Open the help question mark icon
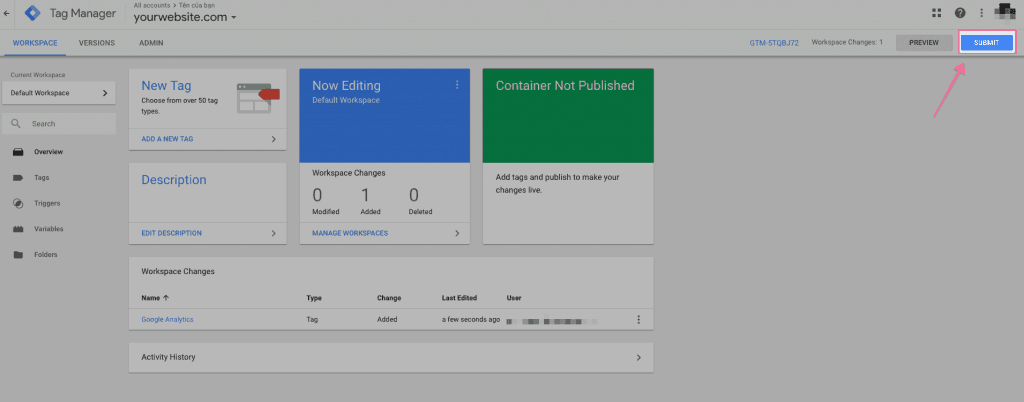Screen dimensions: 1024x402 (x=960, y=13)
